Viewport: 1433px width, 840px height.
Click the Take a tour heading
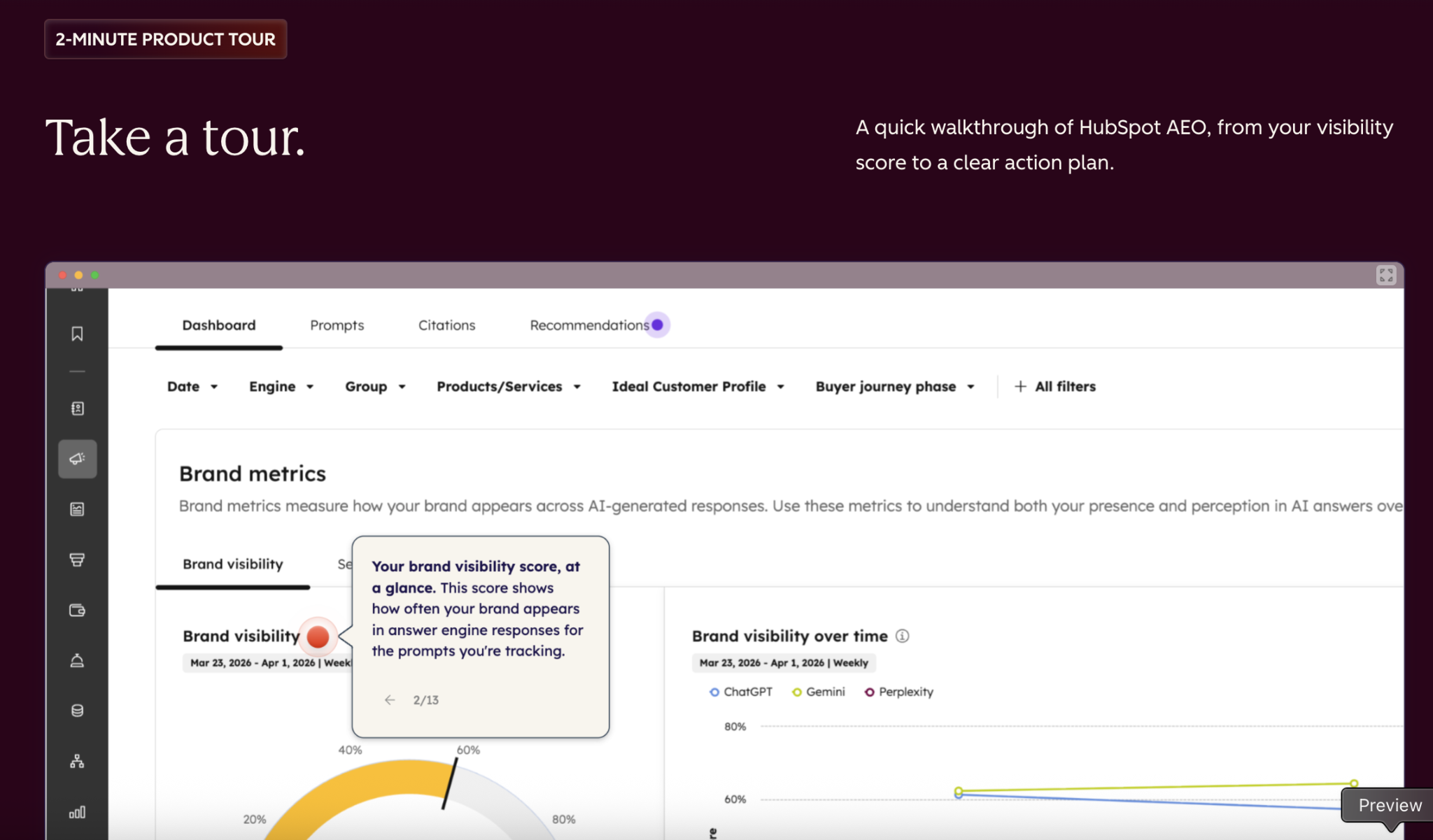point(176,137)
